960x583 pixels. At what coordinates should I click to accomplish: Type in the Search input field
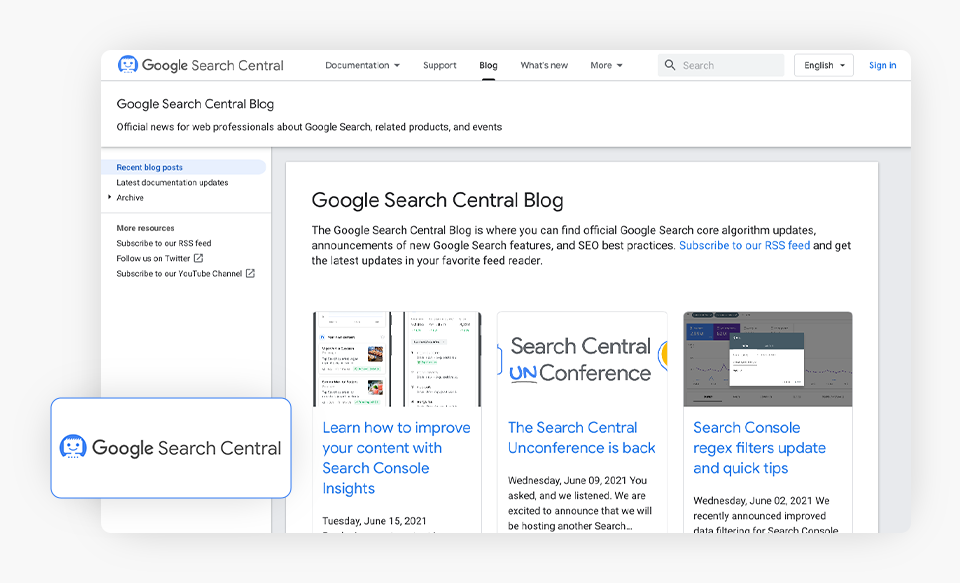point(730,65)
